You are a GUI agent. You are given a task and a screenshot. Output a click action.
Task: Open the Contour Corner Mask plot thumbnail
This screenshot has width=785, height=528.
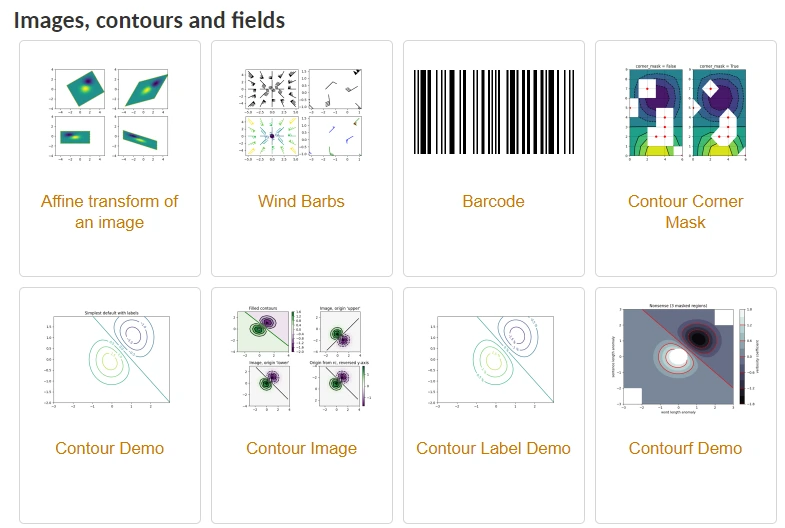tap(685, 111)
